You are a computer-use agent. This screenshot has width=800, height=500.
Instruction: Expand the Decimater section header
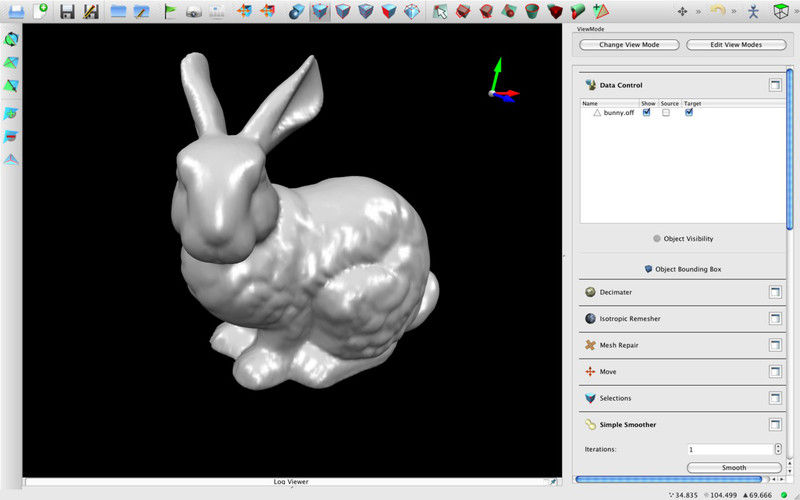pyautogui.click(x=682, y=292)
